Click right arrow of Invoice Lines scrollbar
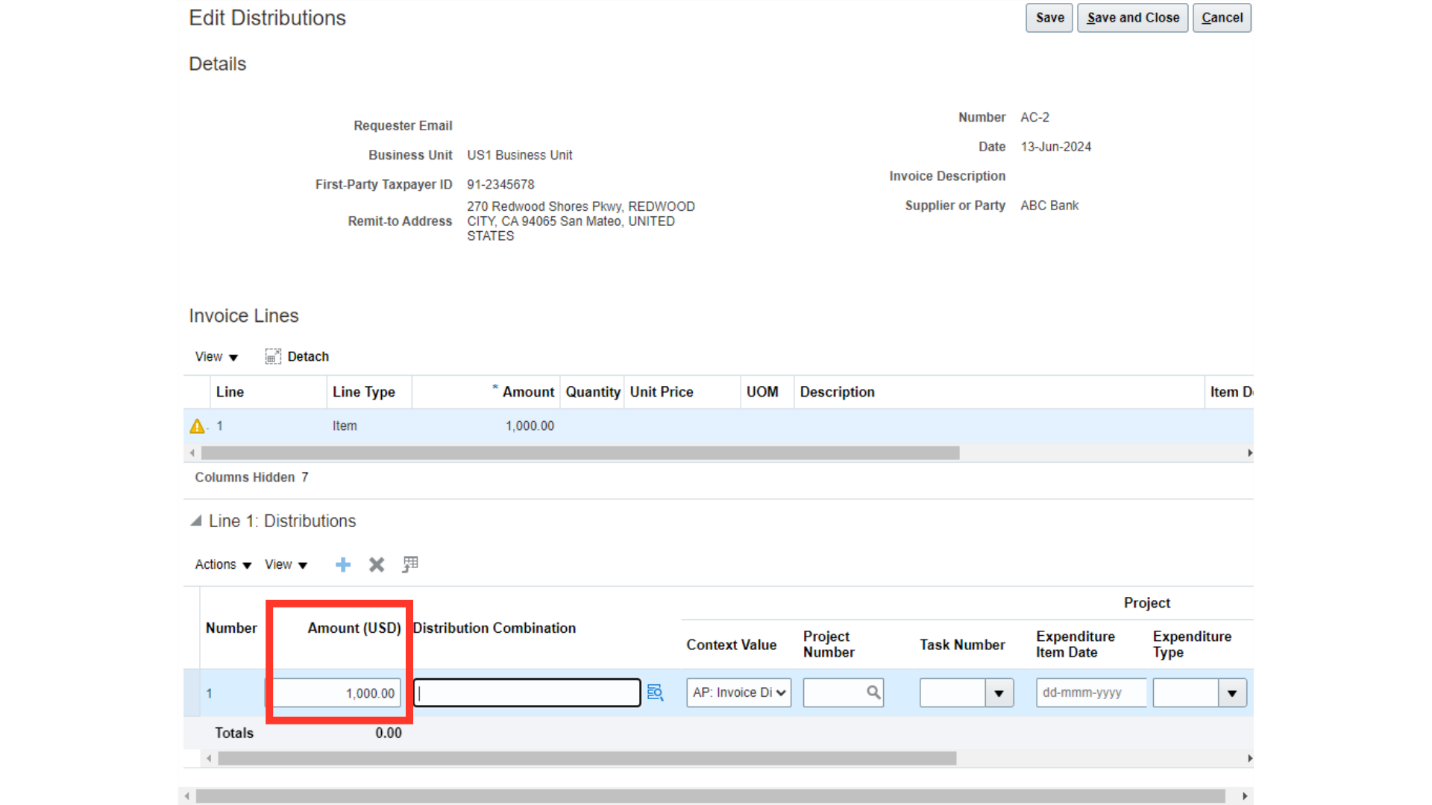1432x805 pixels. click(x=1249, y=453)
